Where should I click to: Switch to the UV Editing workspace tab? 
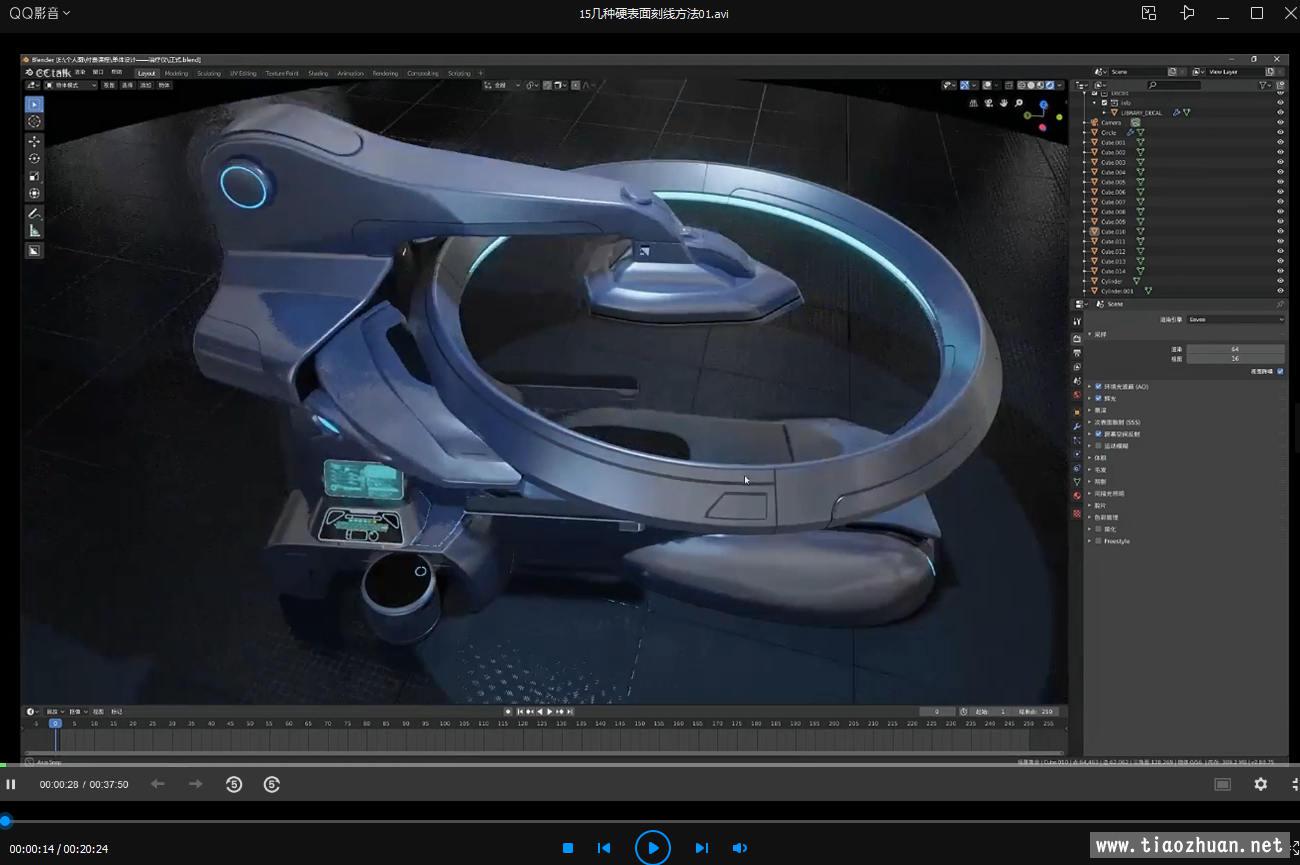(x=243, y=73)
